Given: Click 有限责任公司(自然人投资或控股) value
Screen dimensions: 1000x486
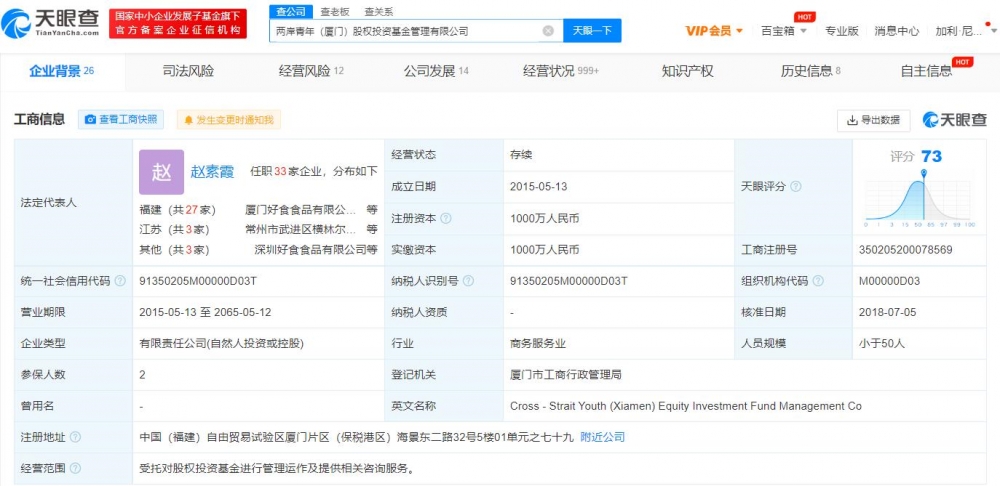Looking at the screenshot, I should coord(222,343).
